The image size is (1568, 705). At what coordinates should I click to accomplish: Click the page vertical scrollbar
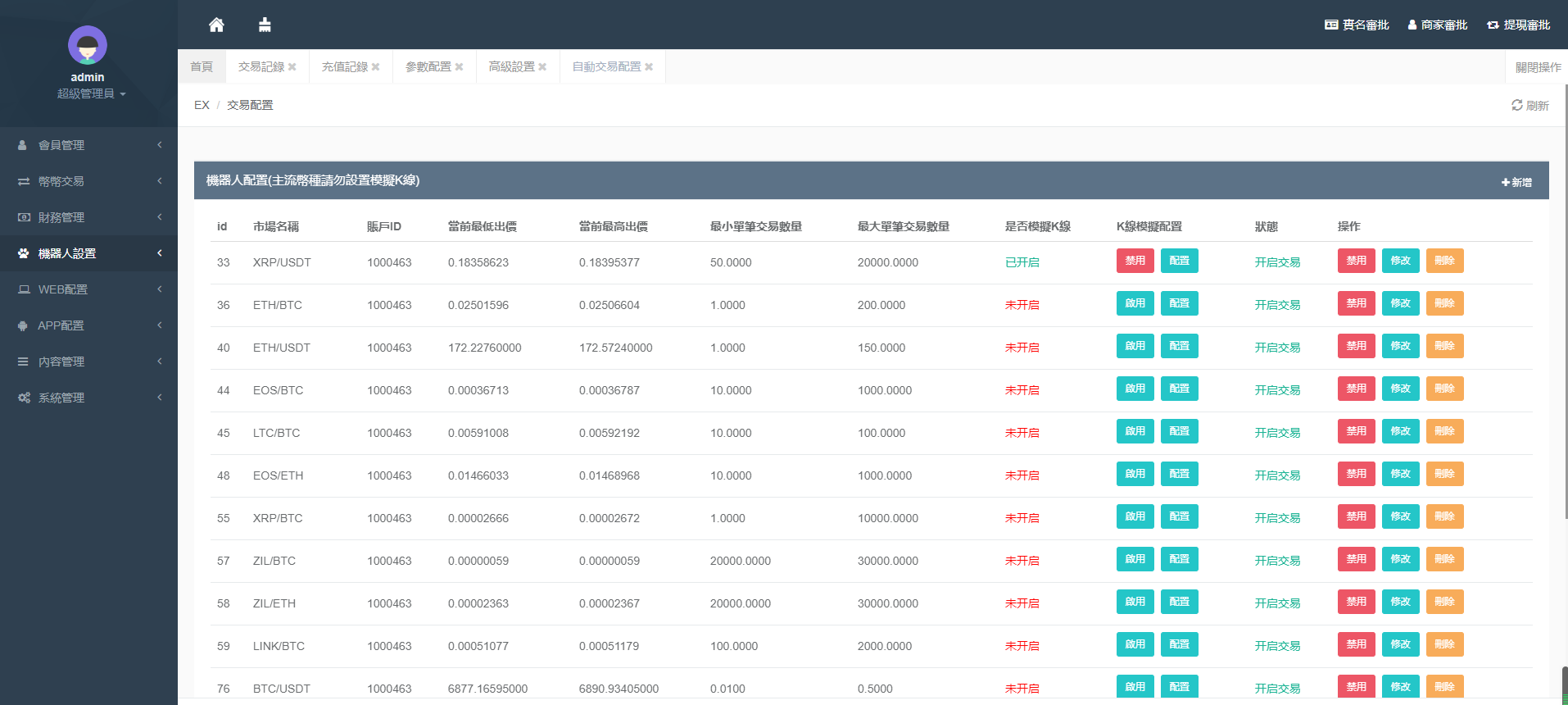[1564, 328]
